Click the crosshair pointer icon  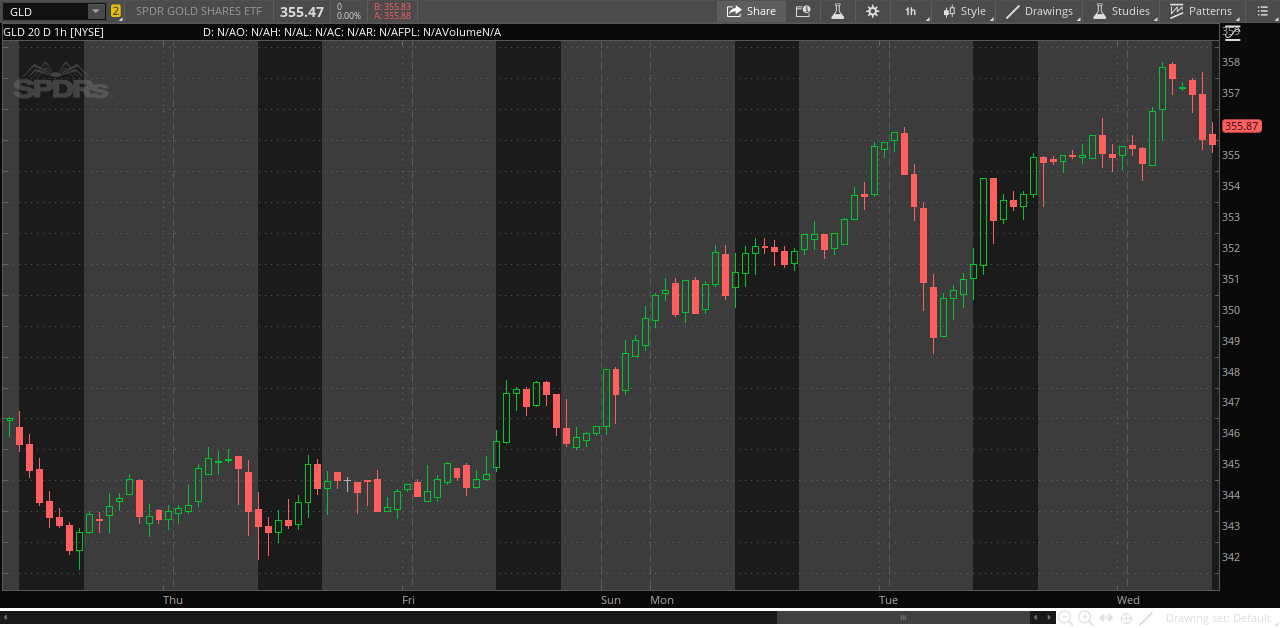pyautogui.click(x=1126, y=619)
